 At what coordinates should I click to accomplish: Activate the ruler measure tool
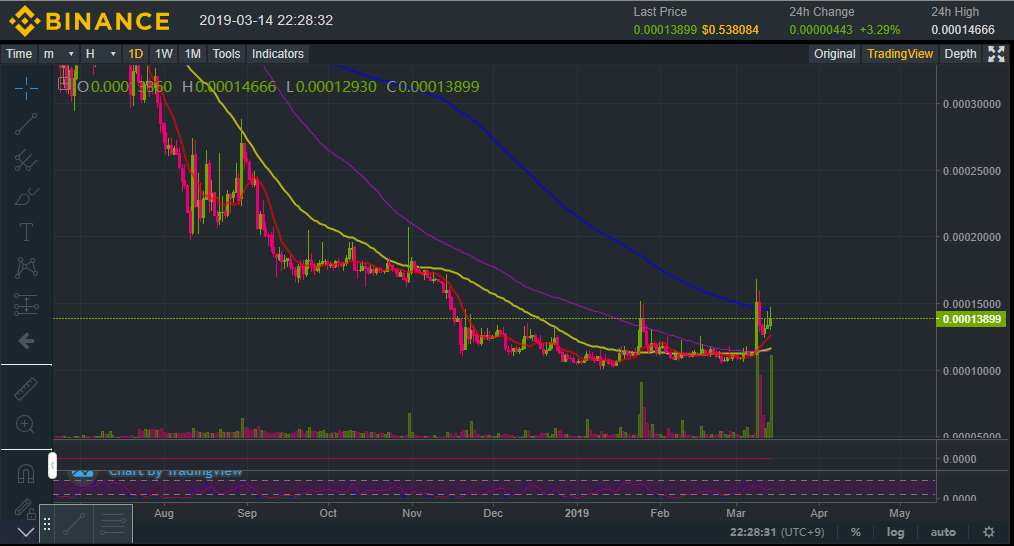pyautogui.click(x=26, y=389)
